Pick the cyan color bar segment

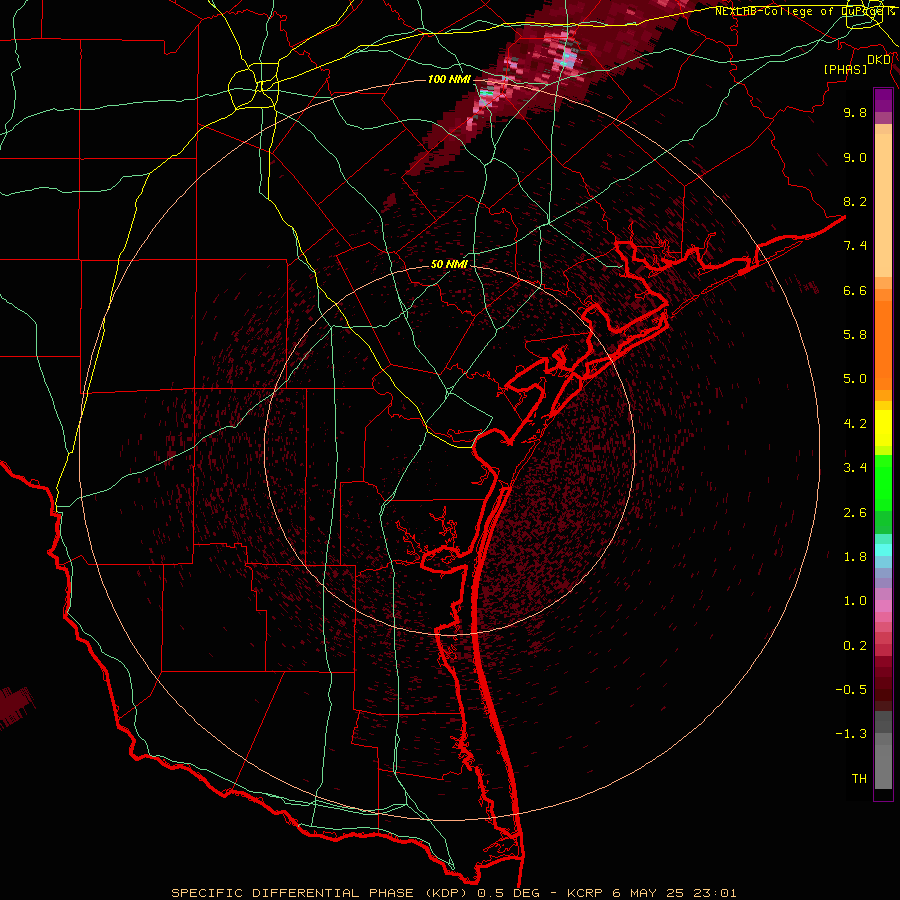coord(883,550)
